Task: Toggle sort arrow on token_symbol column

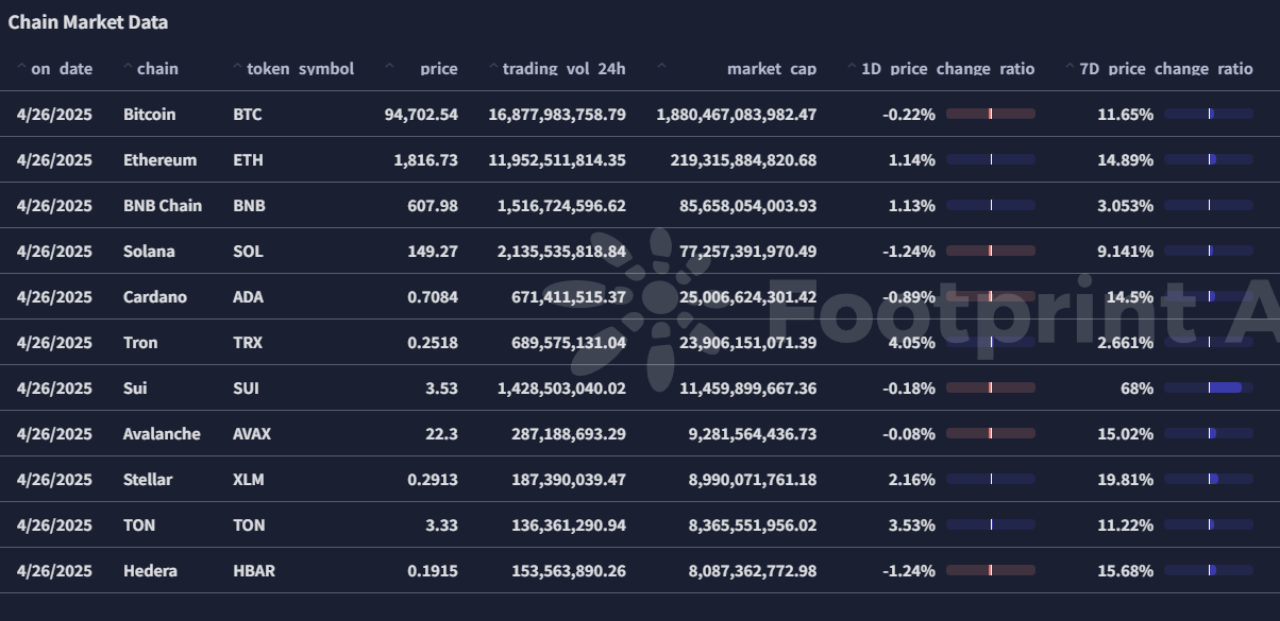Action: [x=238, y=68]
